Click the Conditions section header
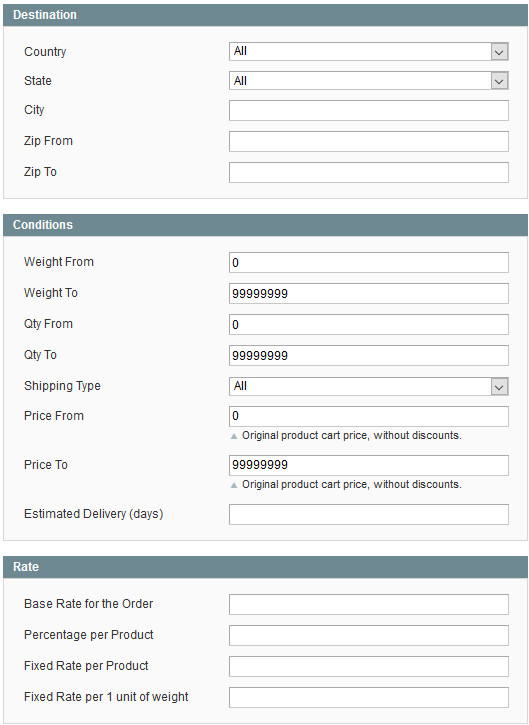 coord(265,225)
